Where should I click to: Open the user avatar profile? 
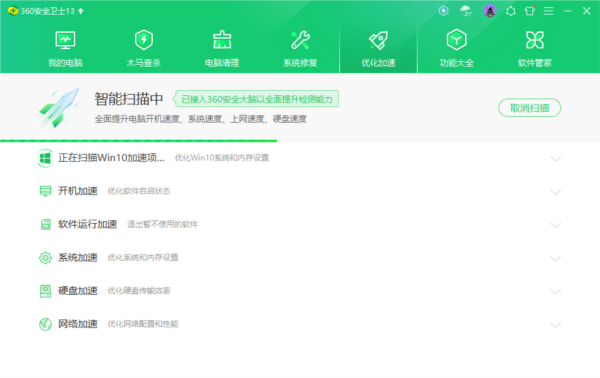490,11
